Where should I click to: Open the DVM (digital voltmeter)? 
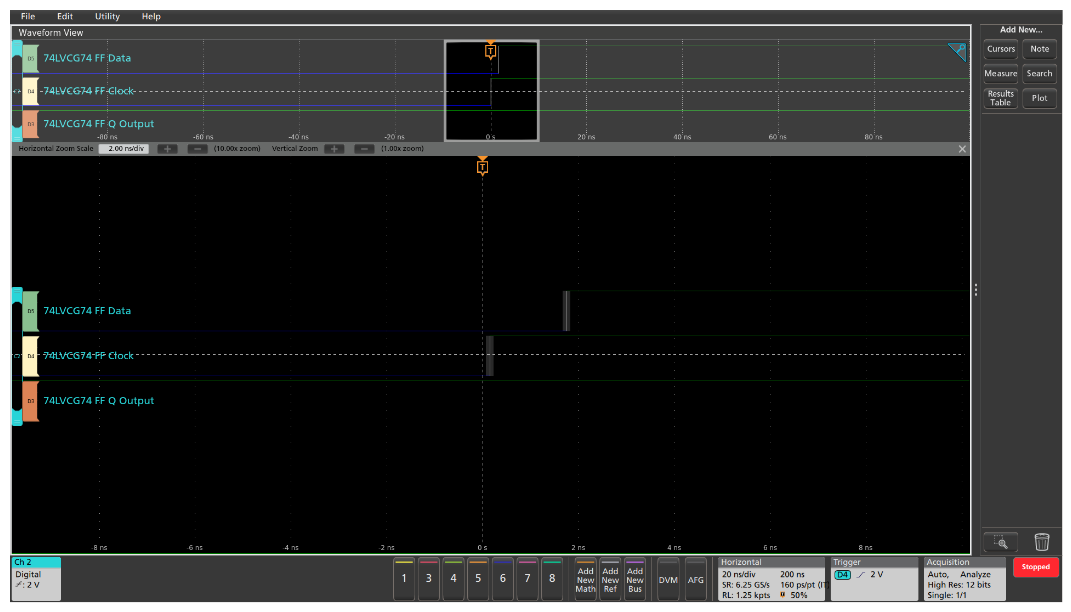(668, 580)
